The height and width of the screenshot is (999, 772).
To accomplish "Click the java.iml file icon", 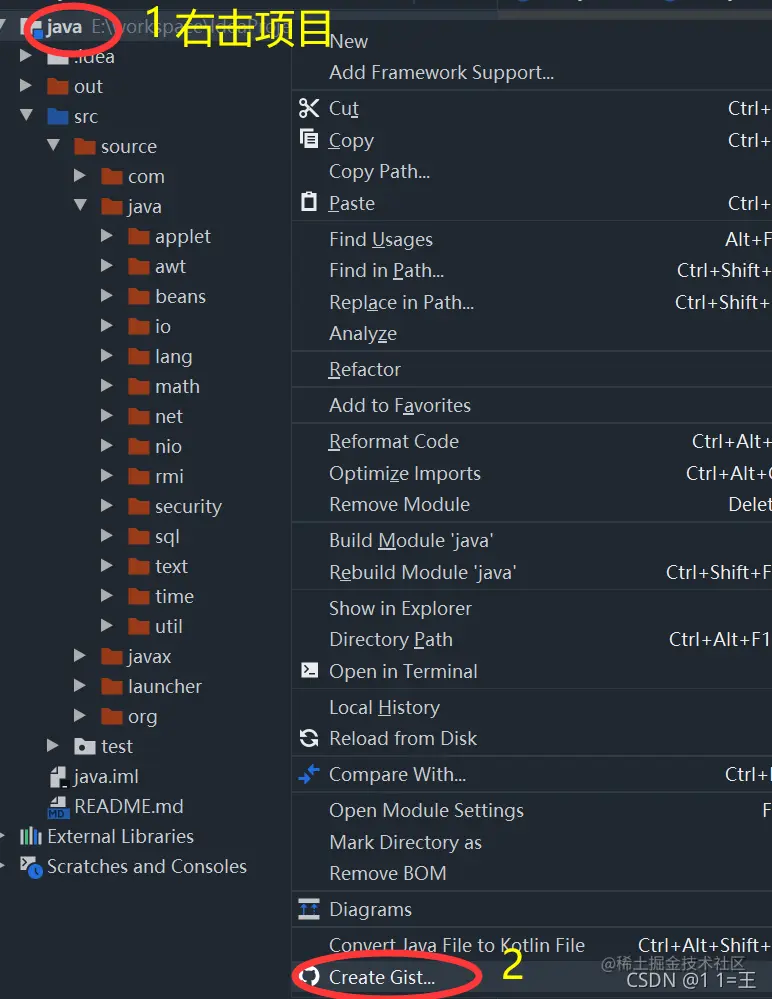I will click(59, 777).
